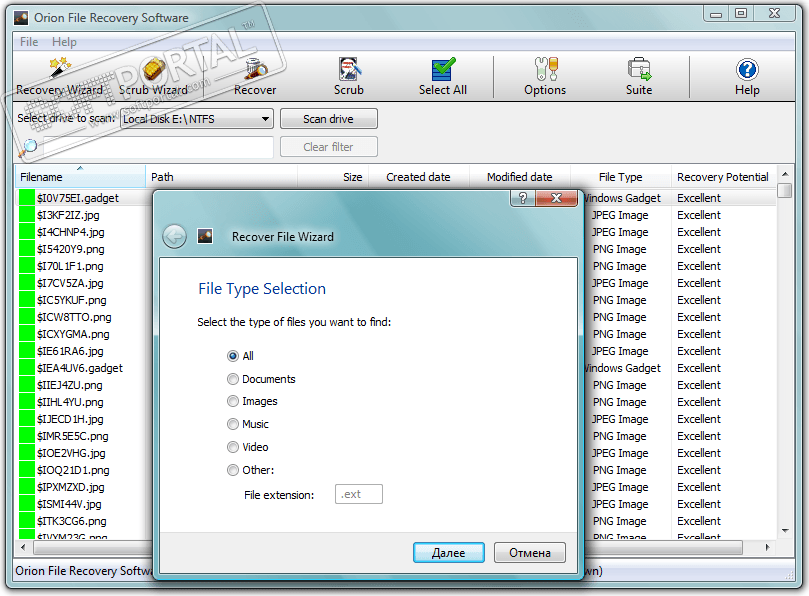Select file $IOE2VHG.jpg
This screenshot has width=809, height=596.
71,453
